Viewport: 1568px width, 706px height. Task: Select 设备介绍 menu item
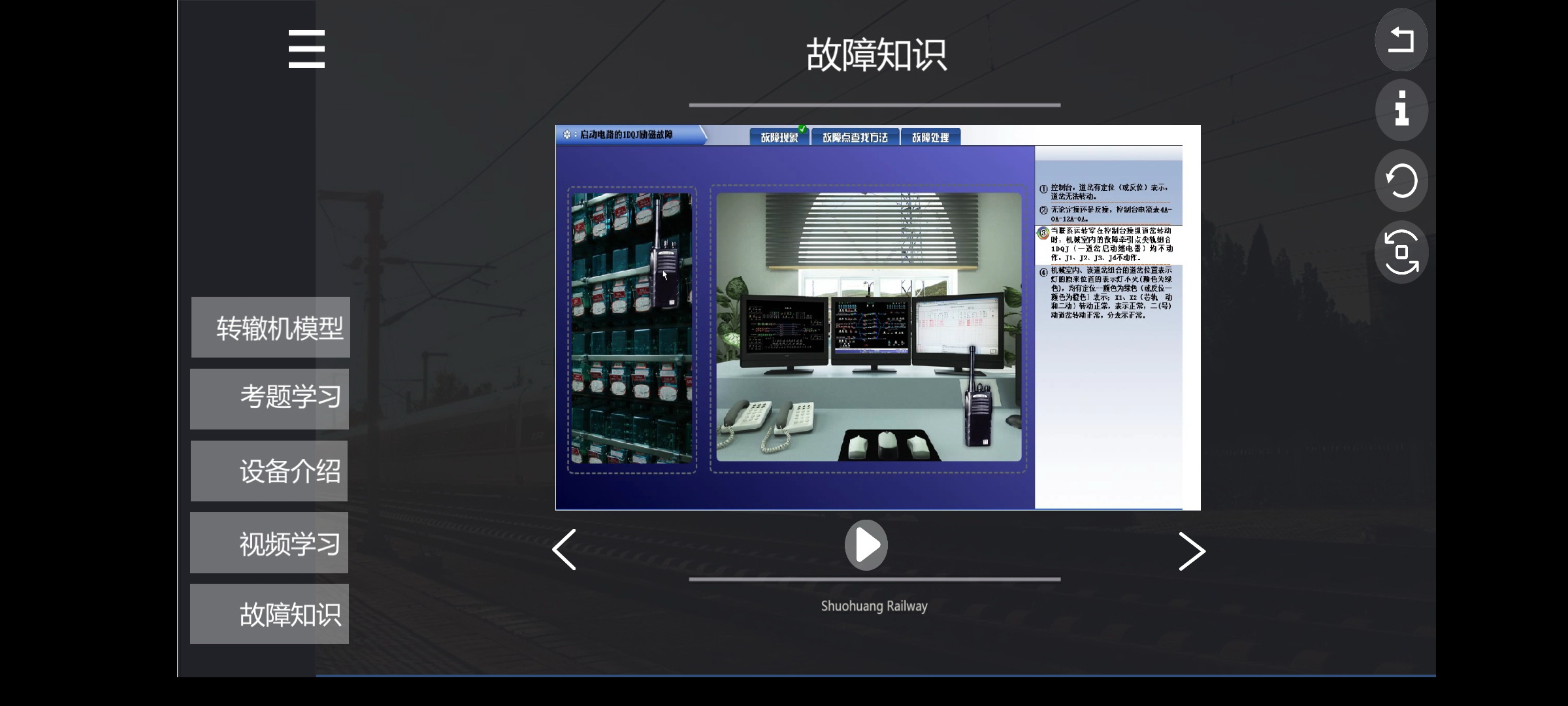click(x=269, y=471)
